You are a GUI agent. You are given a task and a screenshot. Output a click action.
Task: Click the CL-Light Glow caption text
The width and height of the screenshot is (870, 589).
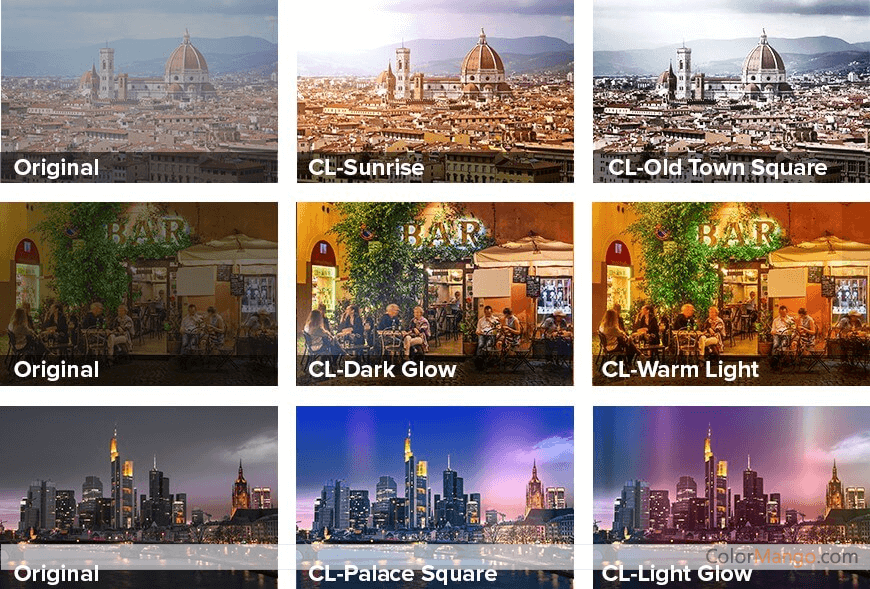(676, 573)
